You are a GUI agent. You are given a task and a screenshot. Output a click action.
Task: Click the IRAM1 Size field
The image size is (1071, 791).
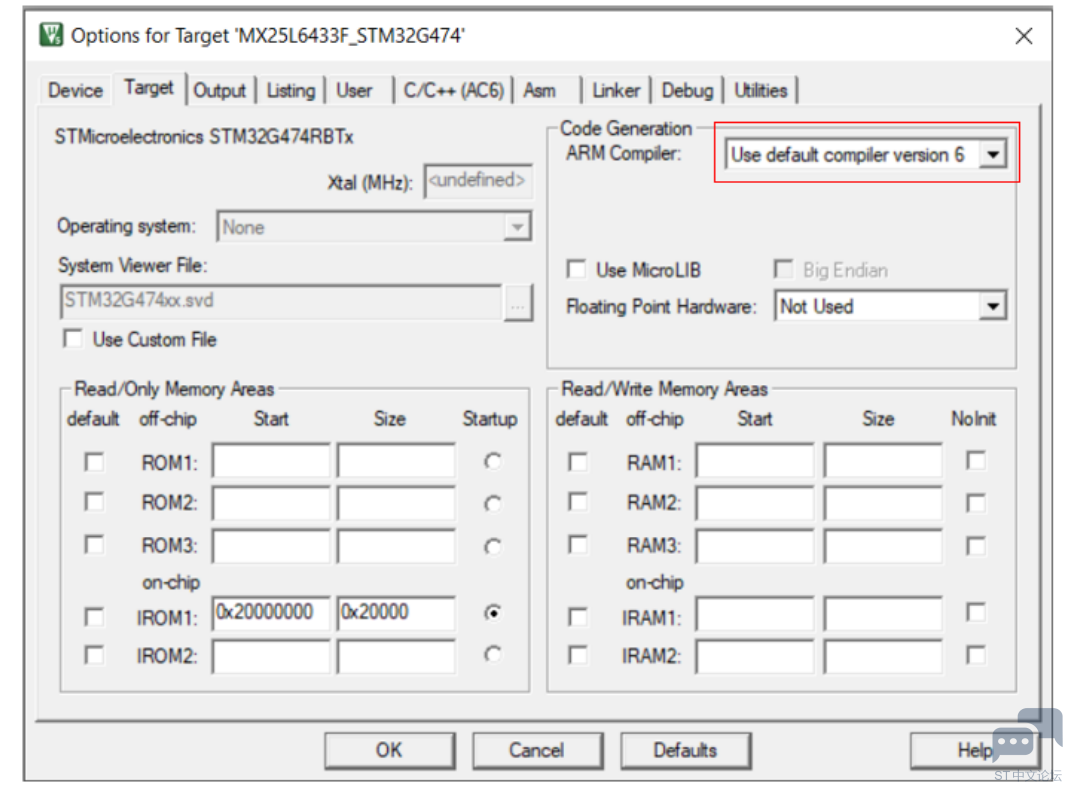883,613
